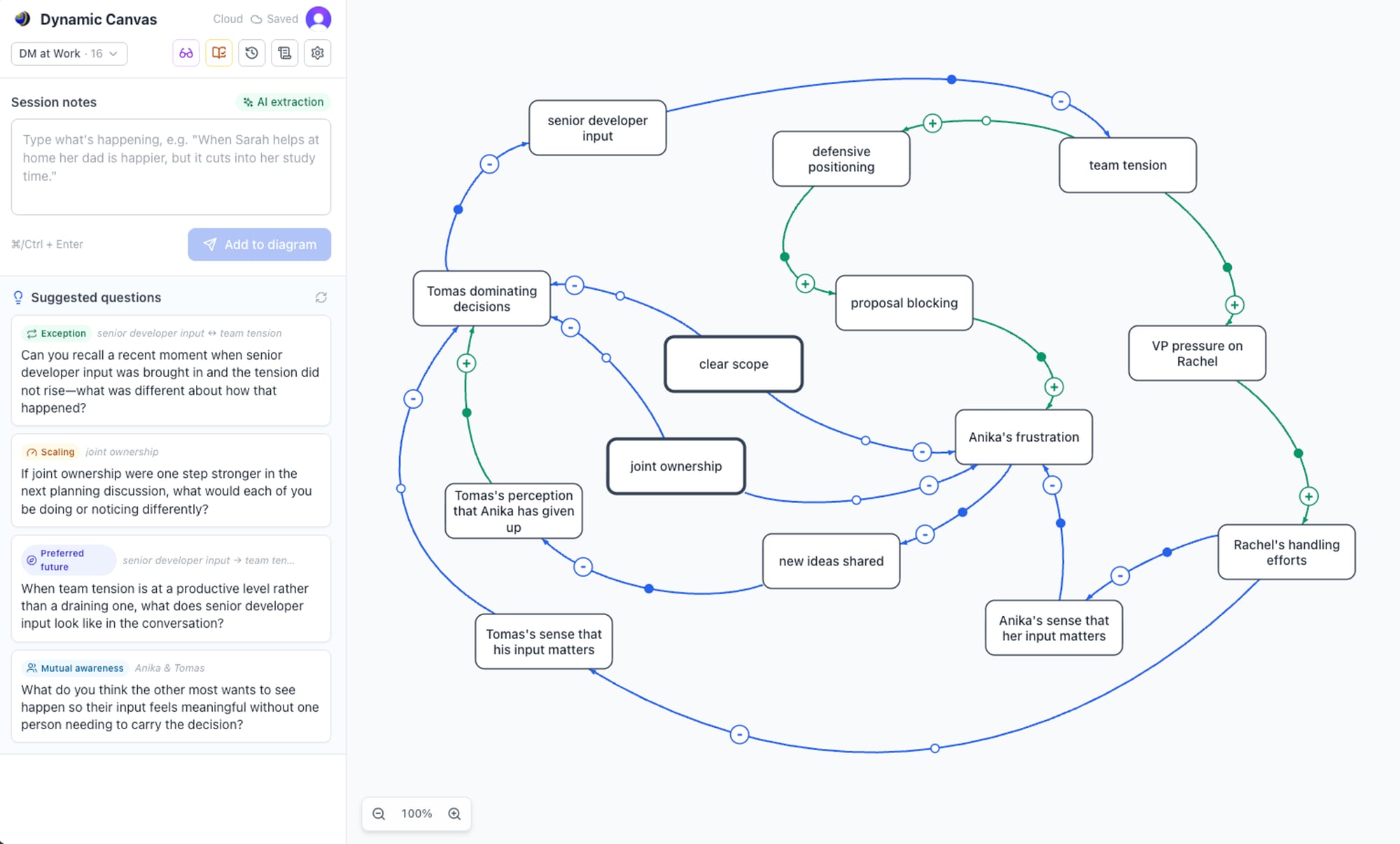Open the history clock icon
Viewport: 1400px width, 844px height.
[x=252, y=53]
